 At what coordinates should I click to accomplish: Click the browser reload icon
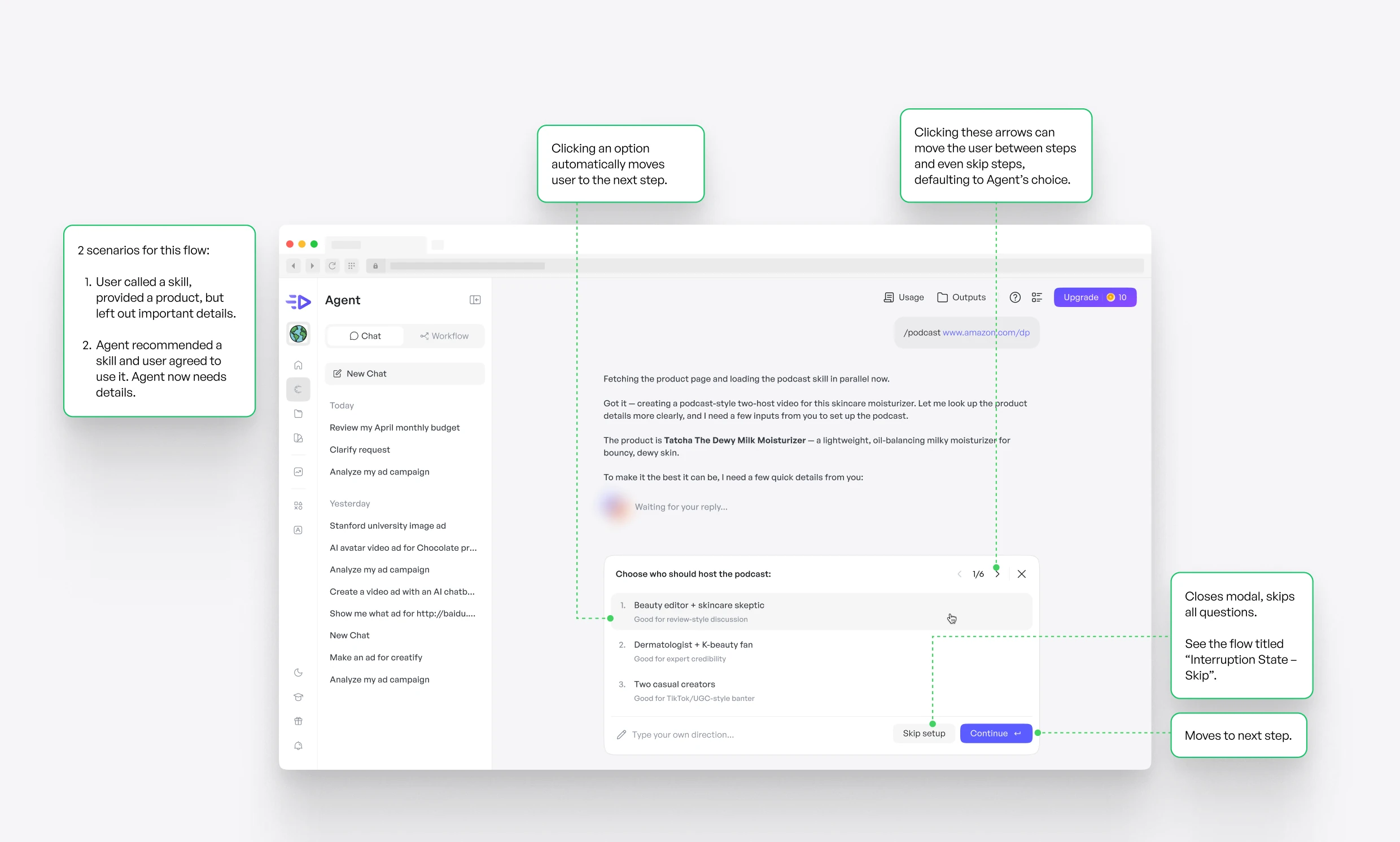pos(332,266)
